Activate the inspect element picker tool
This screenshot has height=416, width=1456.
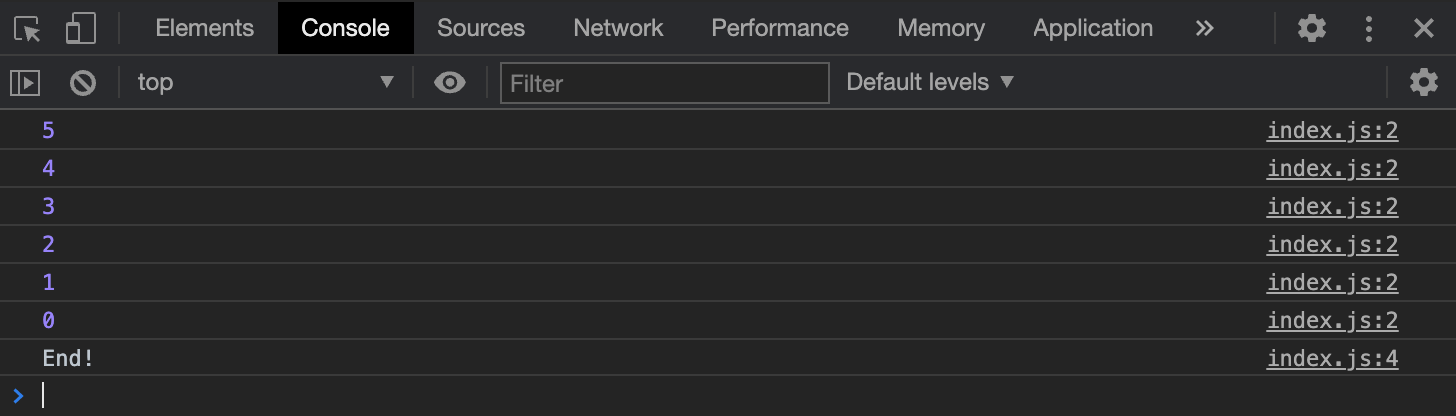tap(28, 29)
